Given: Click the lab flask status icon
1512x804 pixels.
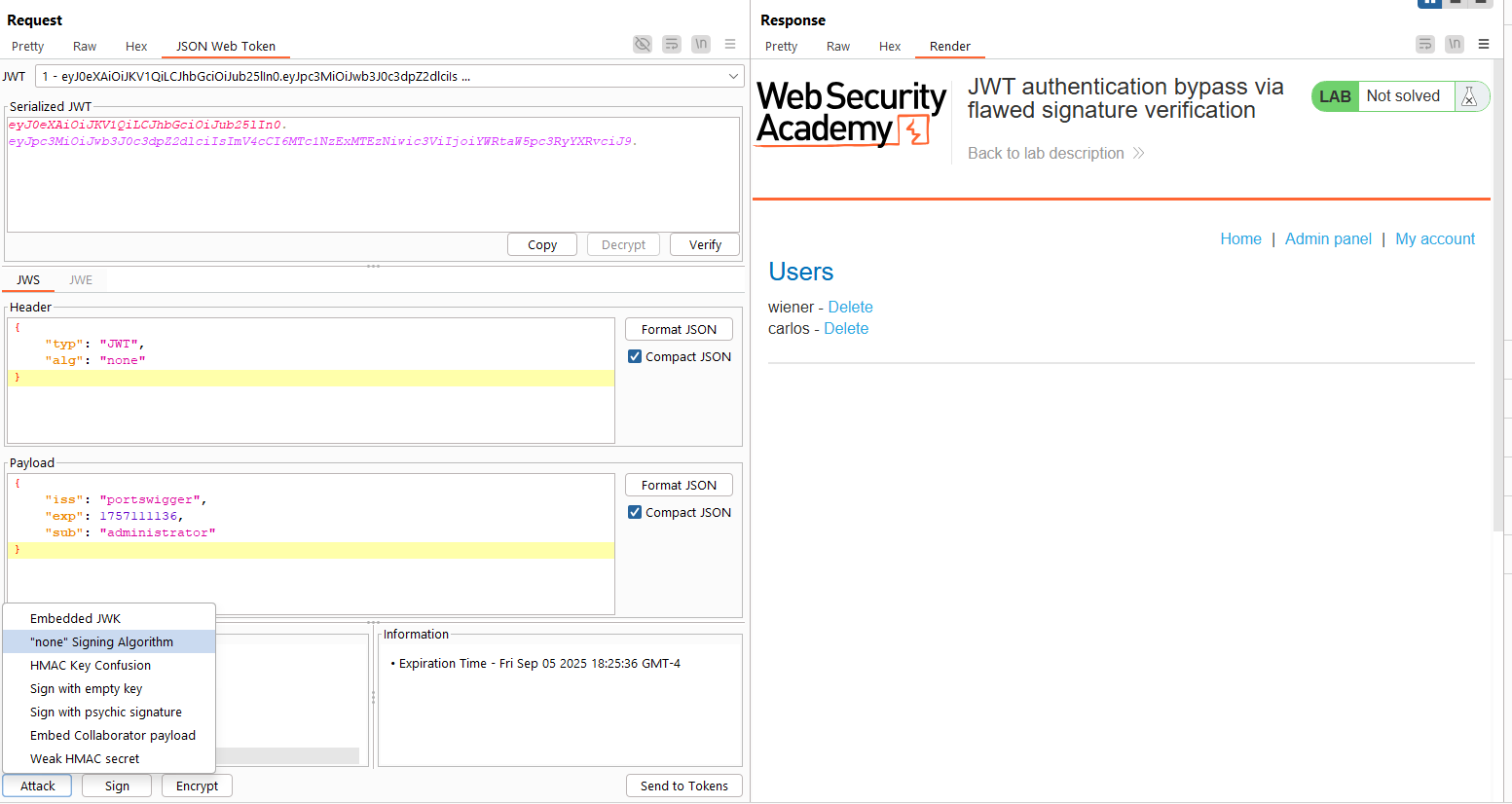Looking at the screenshot, I should pos(1469,96).
